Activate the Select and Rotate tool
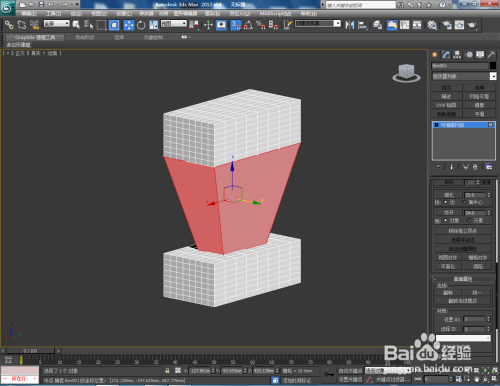The width and height of the screenshot is (500, 386). tap(141, 25)
